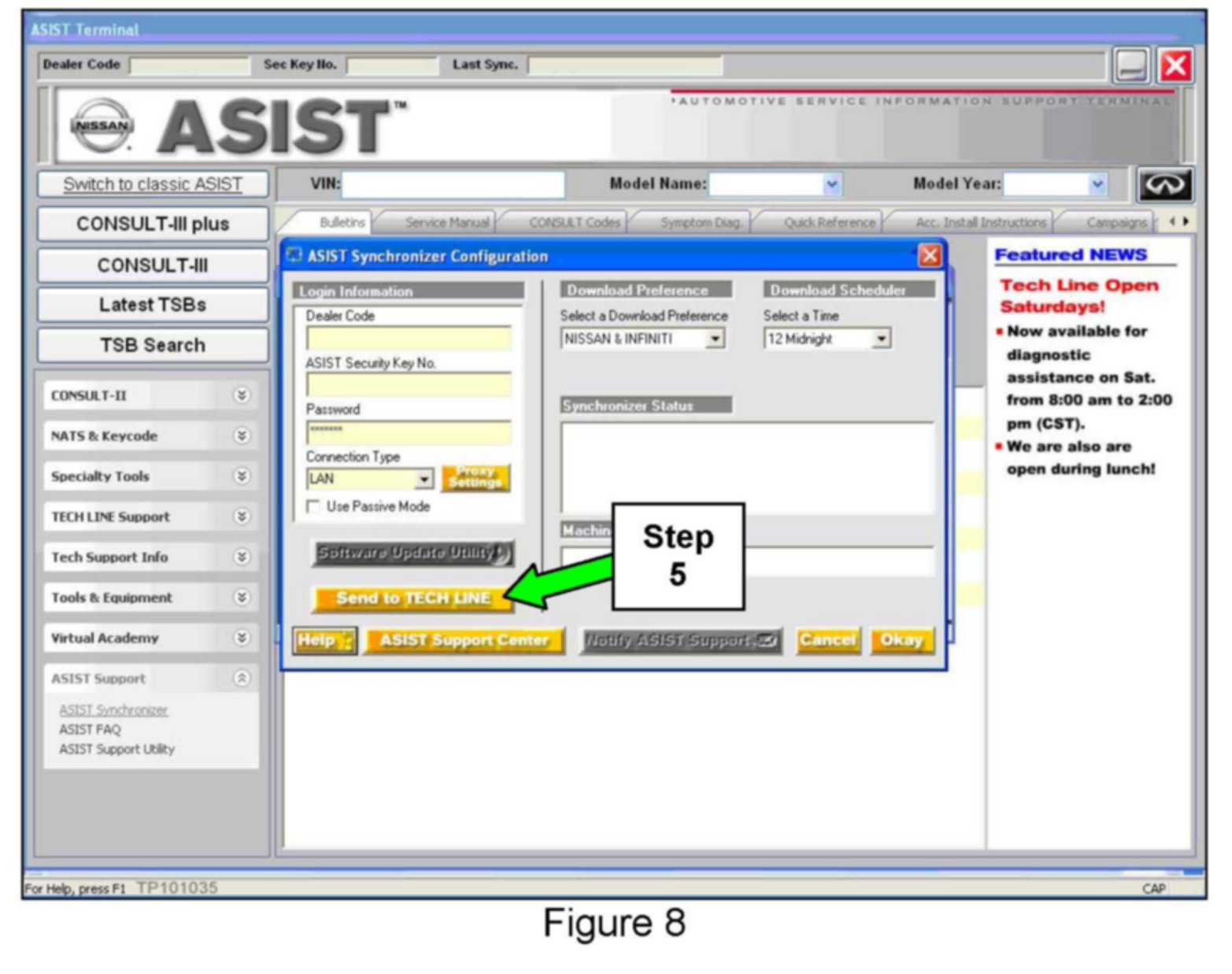Minimize the ASIST Terminal window
This screenshot has width=1232, height=974.
(1131, 65)
